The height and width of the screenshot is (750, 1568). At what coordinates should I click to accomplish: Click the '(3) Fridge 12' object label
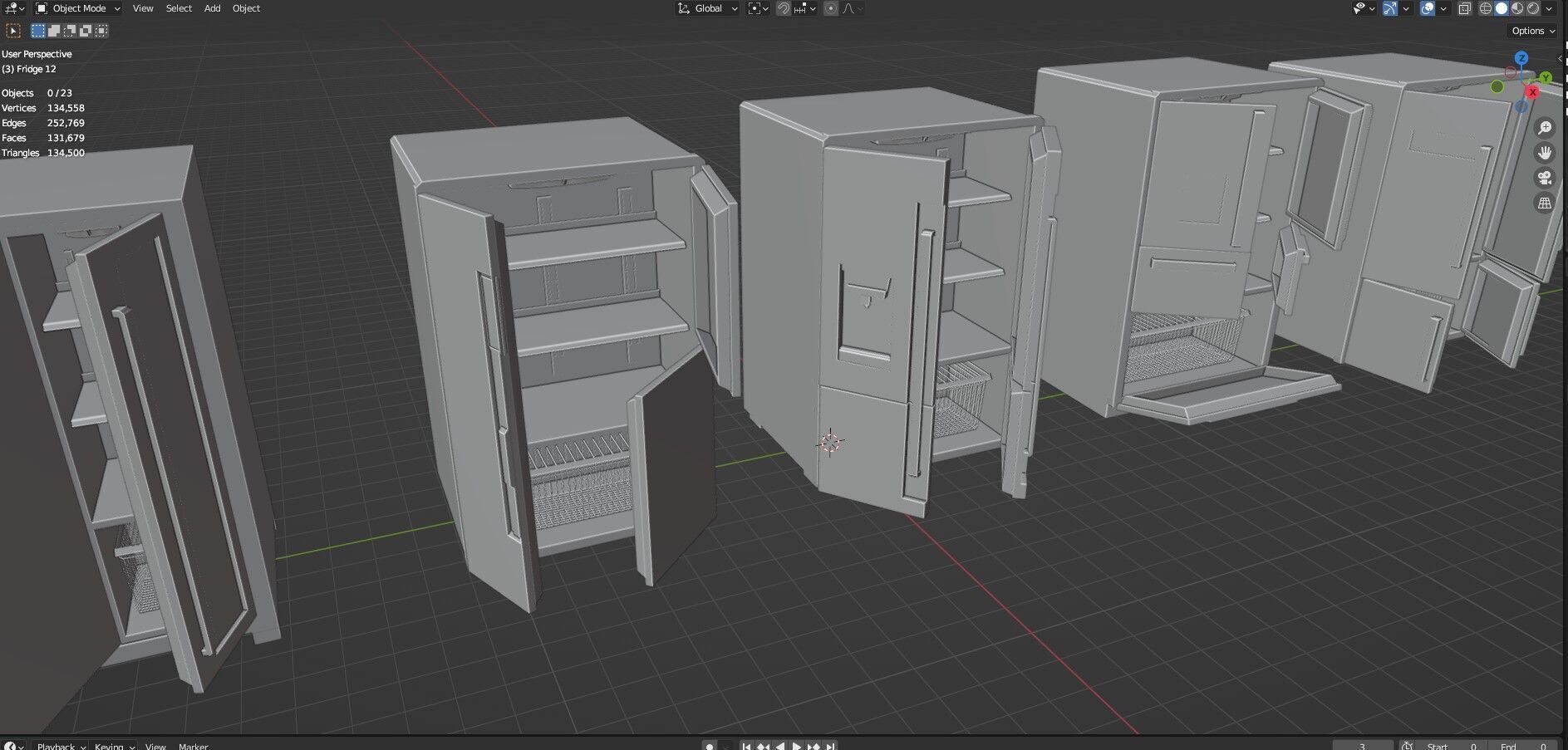[x=29, y=69]
